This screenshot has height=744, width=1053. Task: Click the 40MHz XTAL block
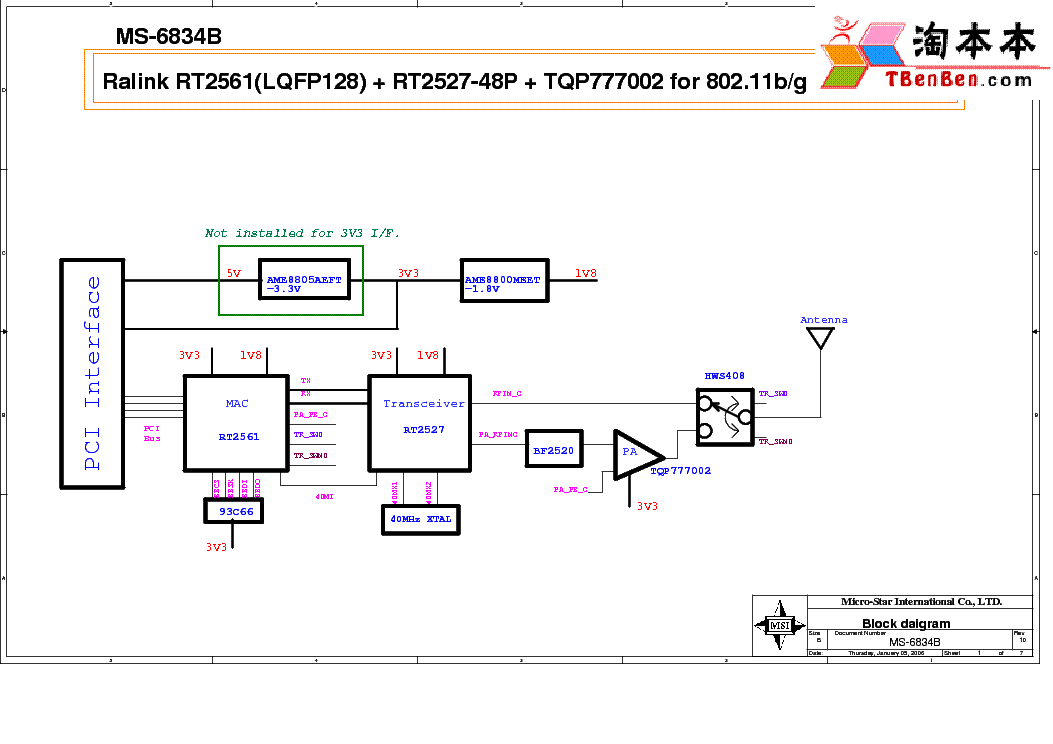[x=421, y=520]
